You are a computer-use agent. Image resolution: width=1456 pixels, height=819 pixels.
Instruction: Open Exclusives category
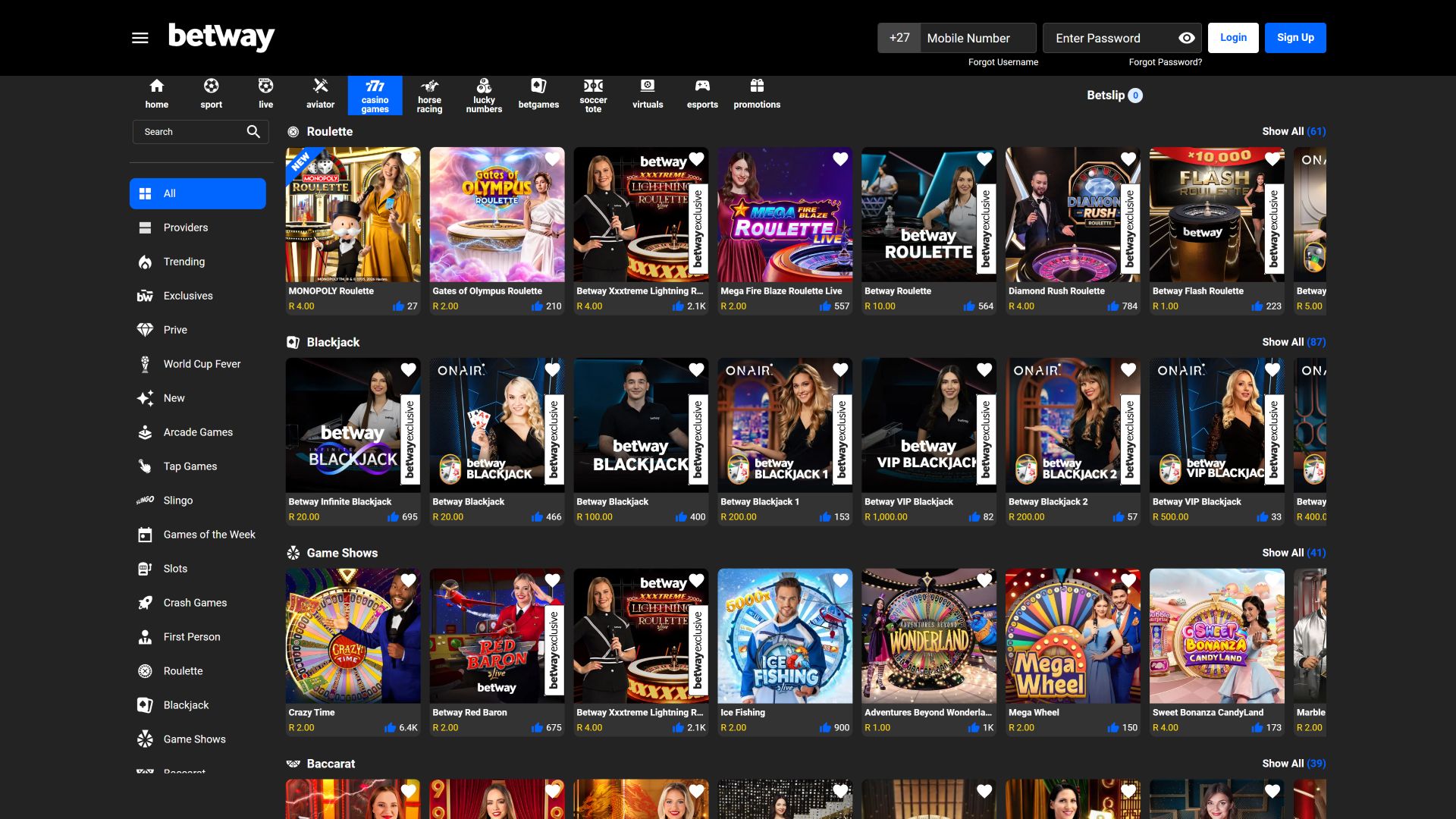point(198,296)
